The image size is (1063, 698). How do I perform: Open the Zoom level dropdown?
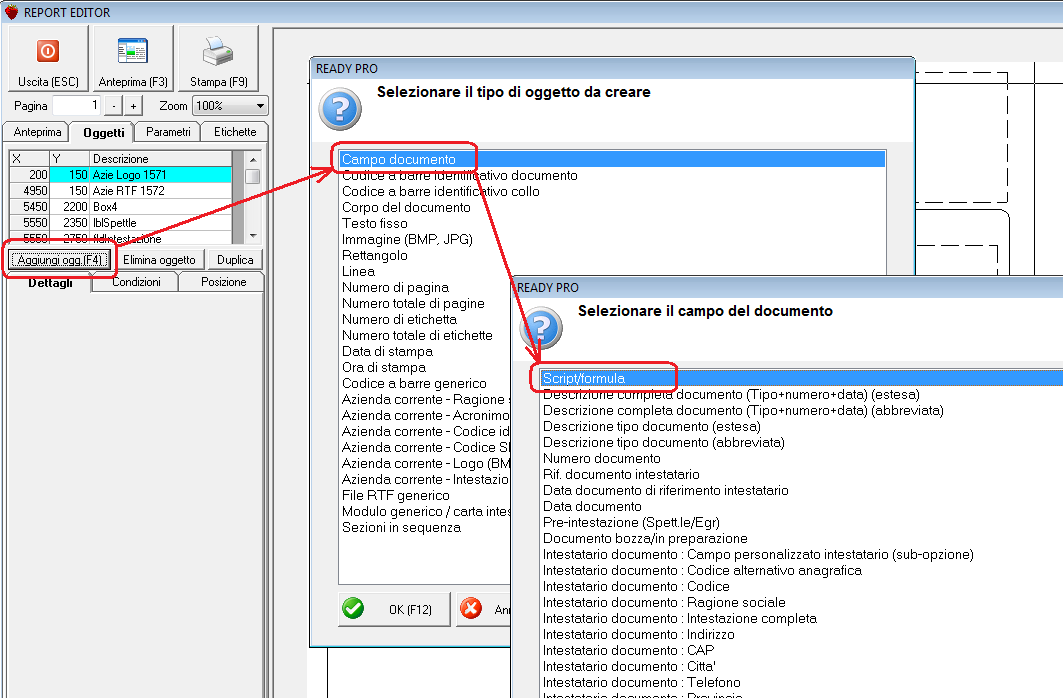tap(230, 105)
